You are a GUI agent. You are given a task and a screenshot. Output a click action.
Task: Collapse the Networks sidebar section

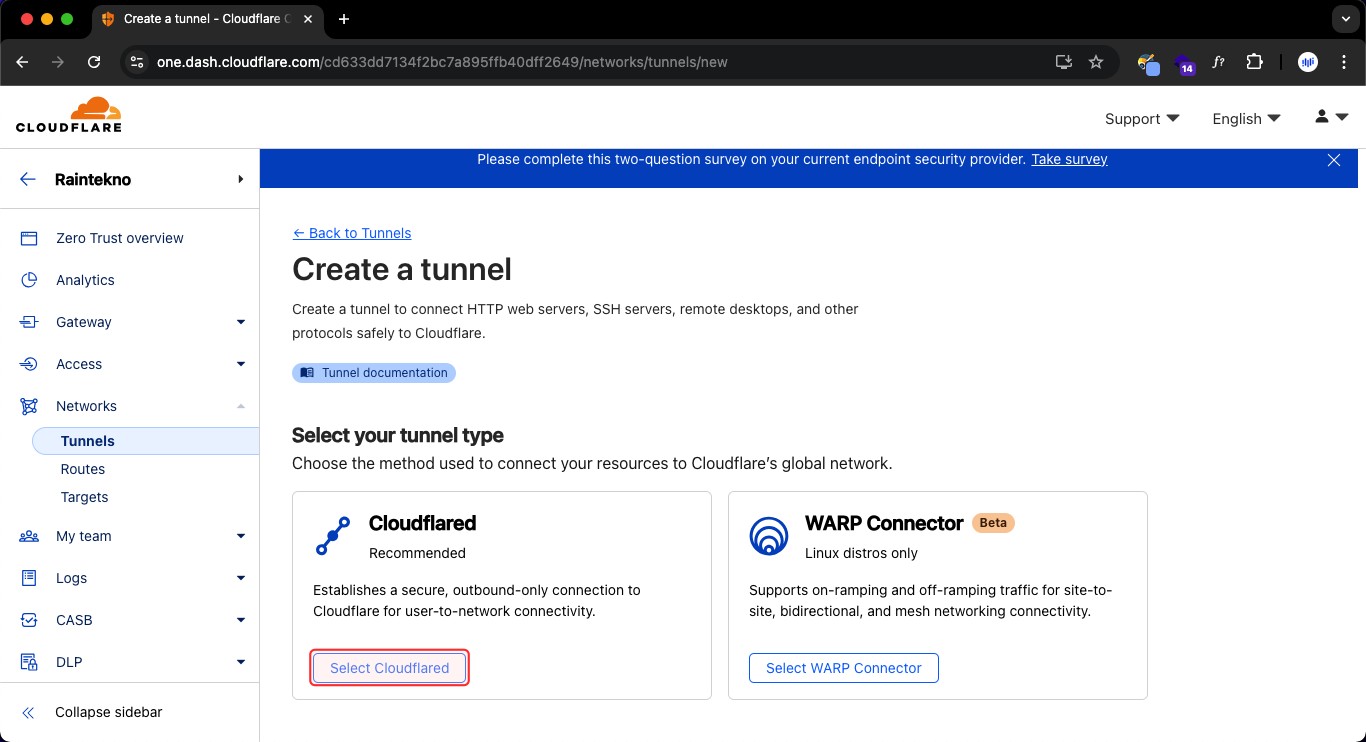tap(240, 406)
